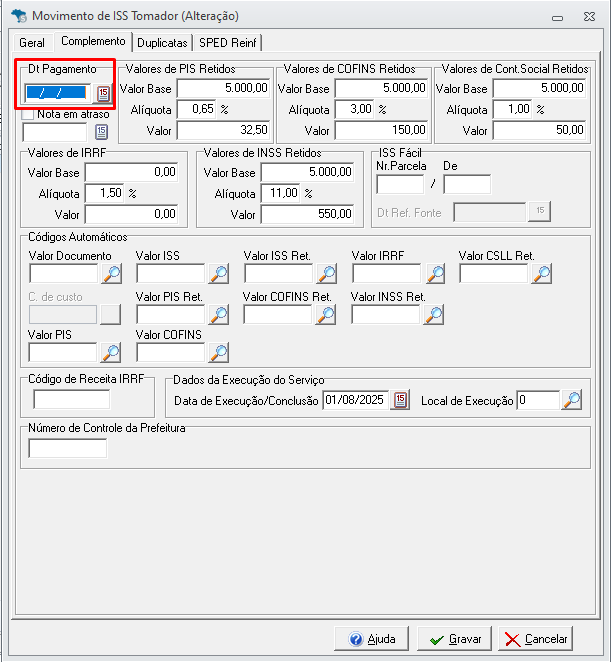Screen dimensions: 611x662
Task: Click the app icon in title bar
Action: click(x=19, y=16)
